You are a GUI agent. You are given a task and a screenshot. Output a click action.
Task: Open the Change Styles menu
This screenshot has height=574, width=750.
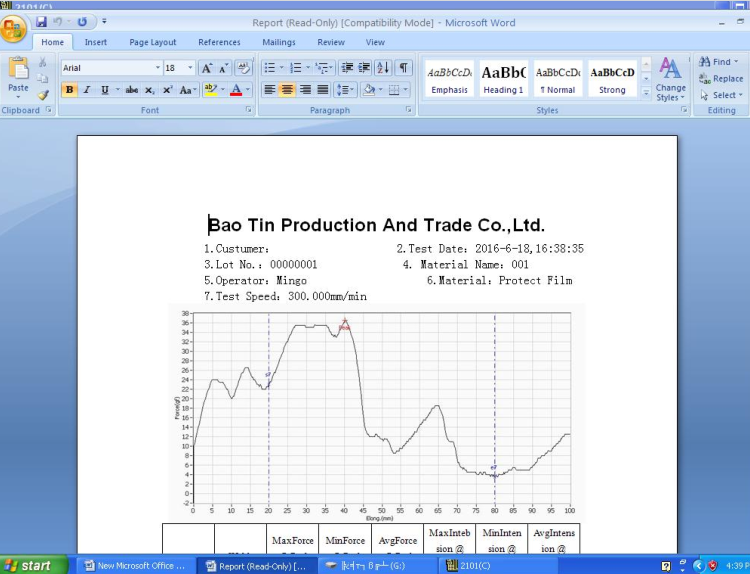670,79
